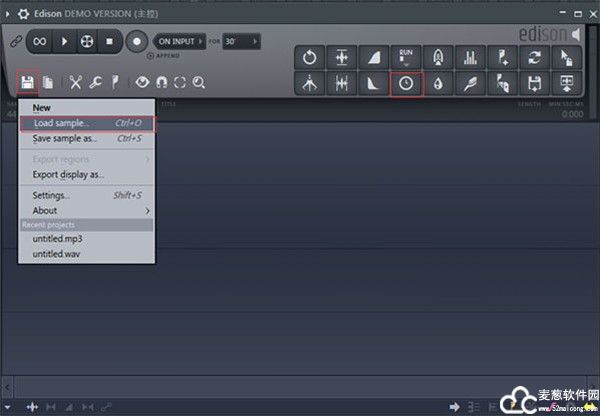Toggle the chain link icon
The width and height of the screenshot is (600, 416).
(x=16, y=41)
